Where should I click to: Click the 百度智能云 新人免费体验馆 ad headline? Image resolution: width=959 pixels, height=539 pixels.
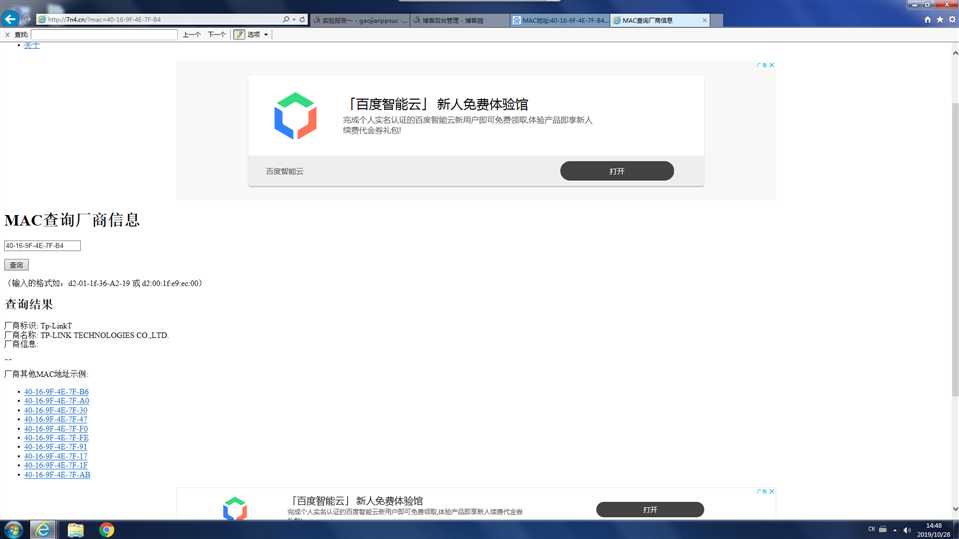click(x=436, y=104)
